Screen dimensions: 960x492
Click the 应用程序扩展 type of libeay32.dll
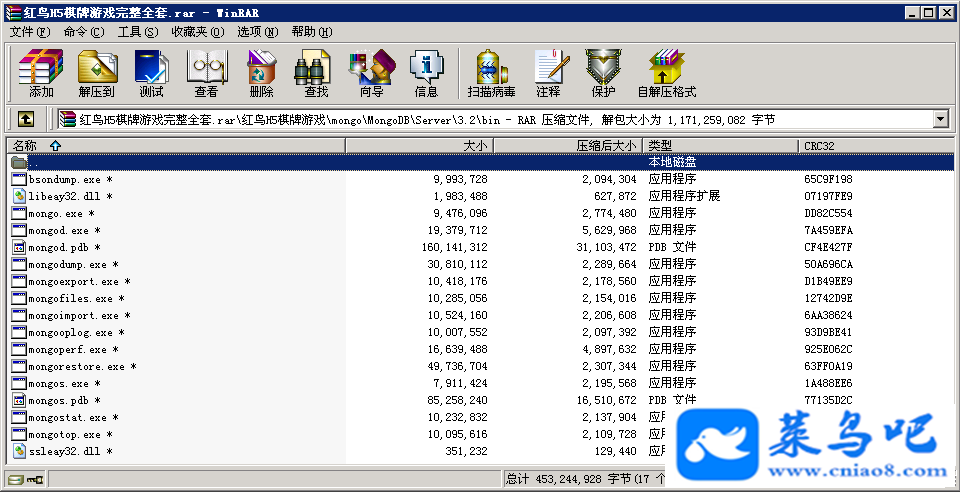pos(684,196)
